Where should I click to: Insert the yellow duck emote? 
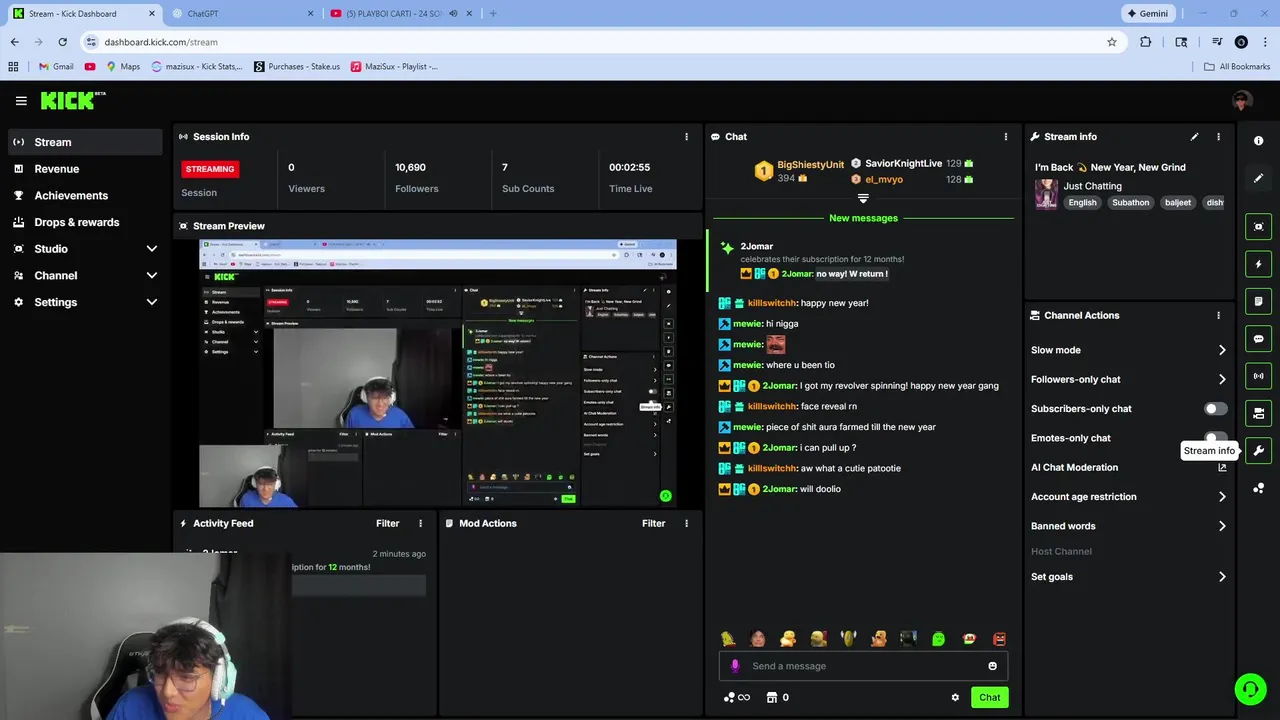pos(788,639)
